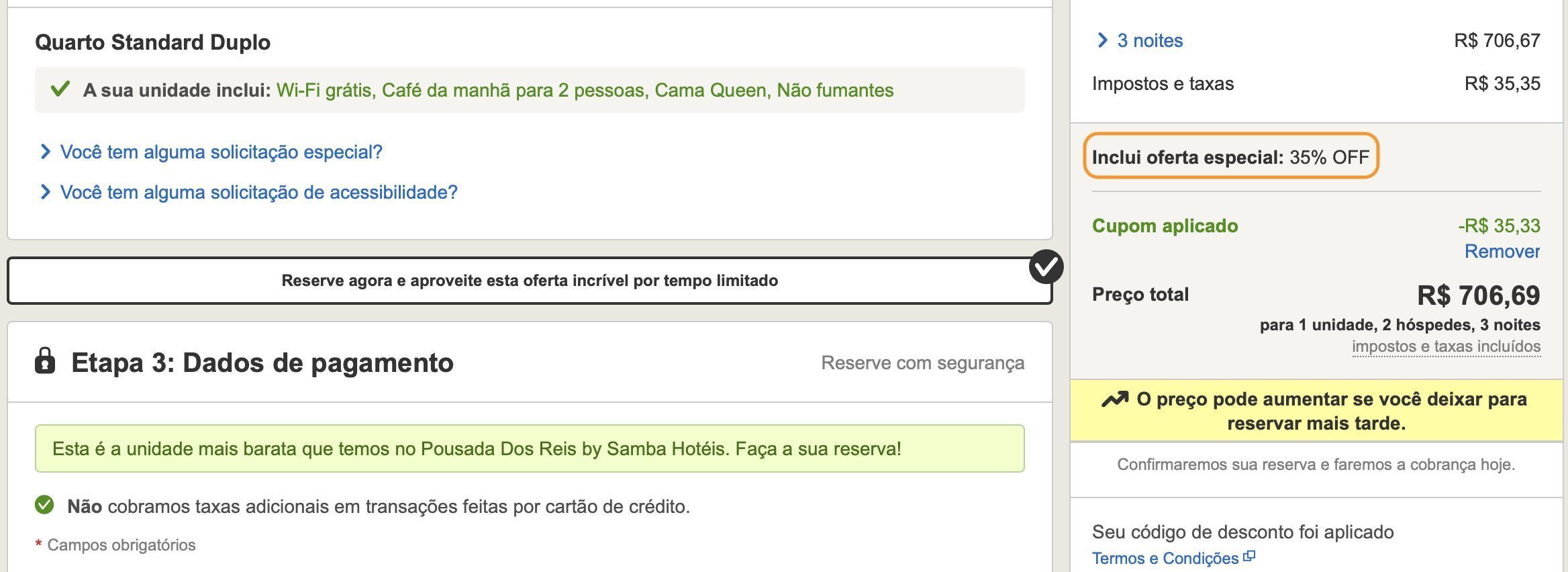Click the 'Etapa 3: Dados de pagamento' heading
Image resolution: width=1568 pixels, height=572 pixels.
click(x=262, y=363)
